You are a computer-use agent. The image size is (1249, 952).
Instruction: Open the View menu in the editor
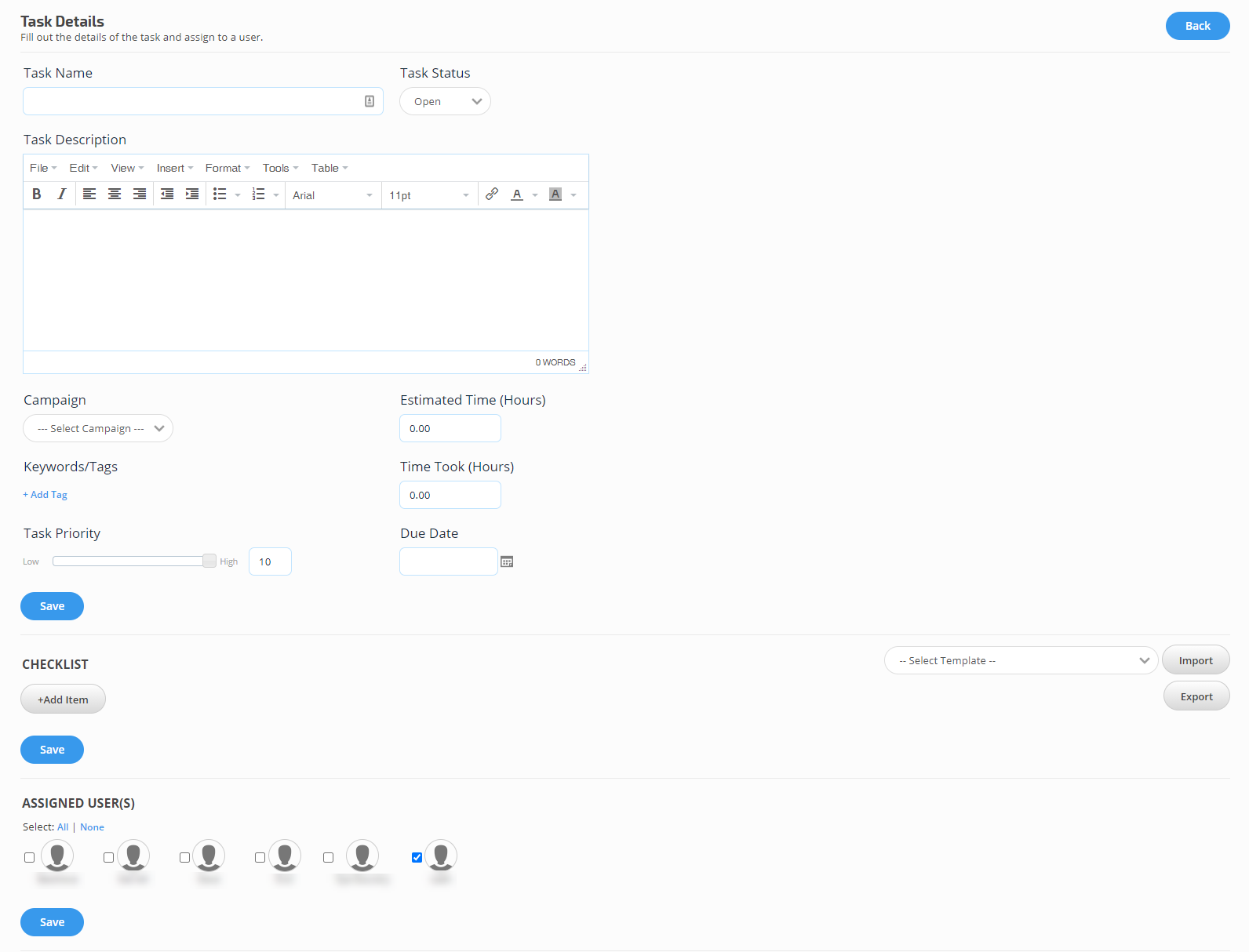click(127, 168)
